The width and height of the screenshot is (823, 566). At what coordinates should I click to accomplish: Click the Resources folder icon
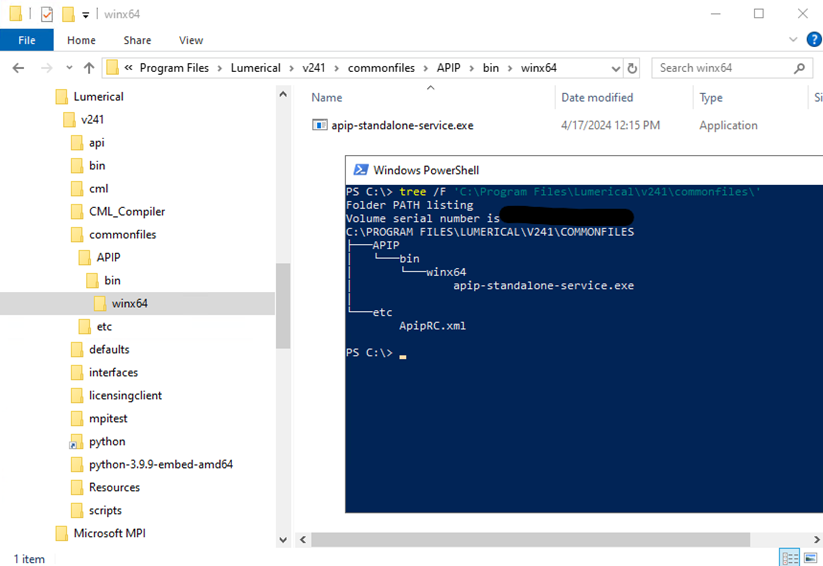[77, 488]
